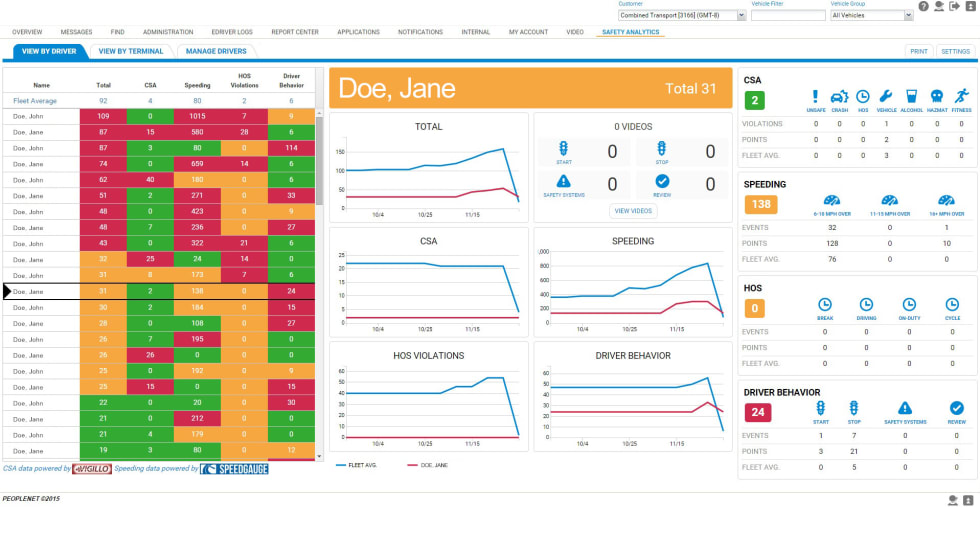Image resolution: width=980 pixels, height=552 pixels.
Task: Expand the Vehicle Group dropdown
Action: [x=872, y=16]
